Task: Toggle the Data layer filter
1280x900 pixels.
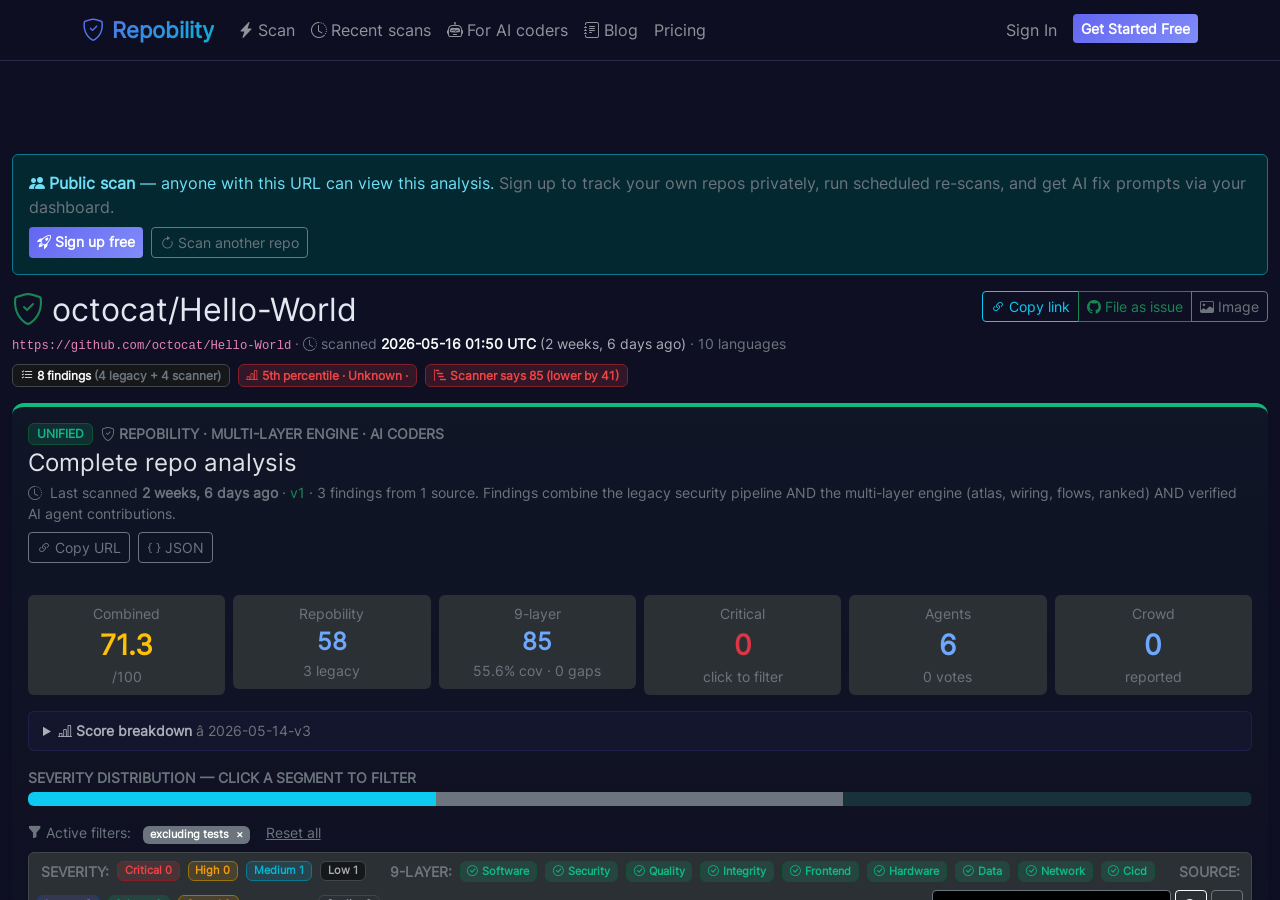Action: [x=982, y=871]
